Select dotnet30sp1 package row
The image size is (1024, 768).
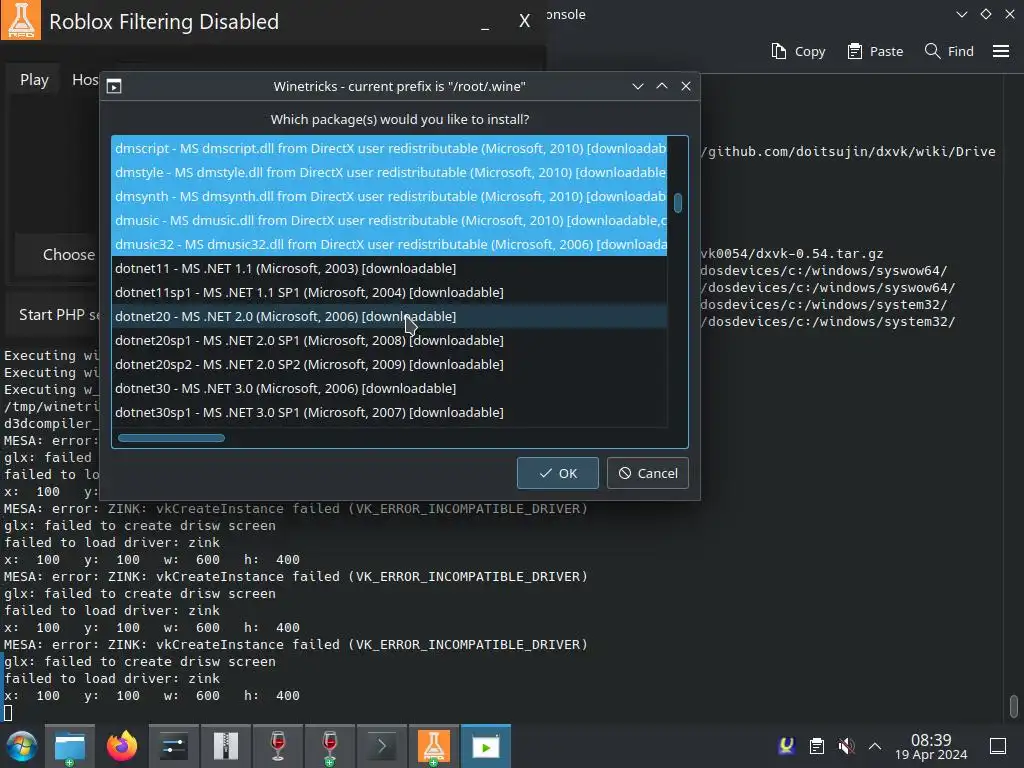390,413
